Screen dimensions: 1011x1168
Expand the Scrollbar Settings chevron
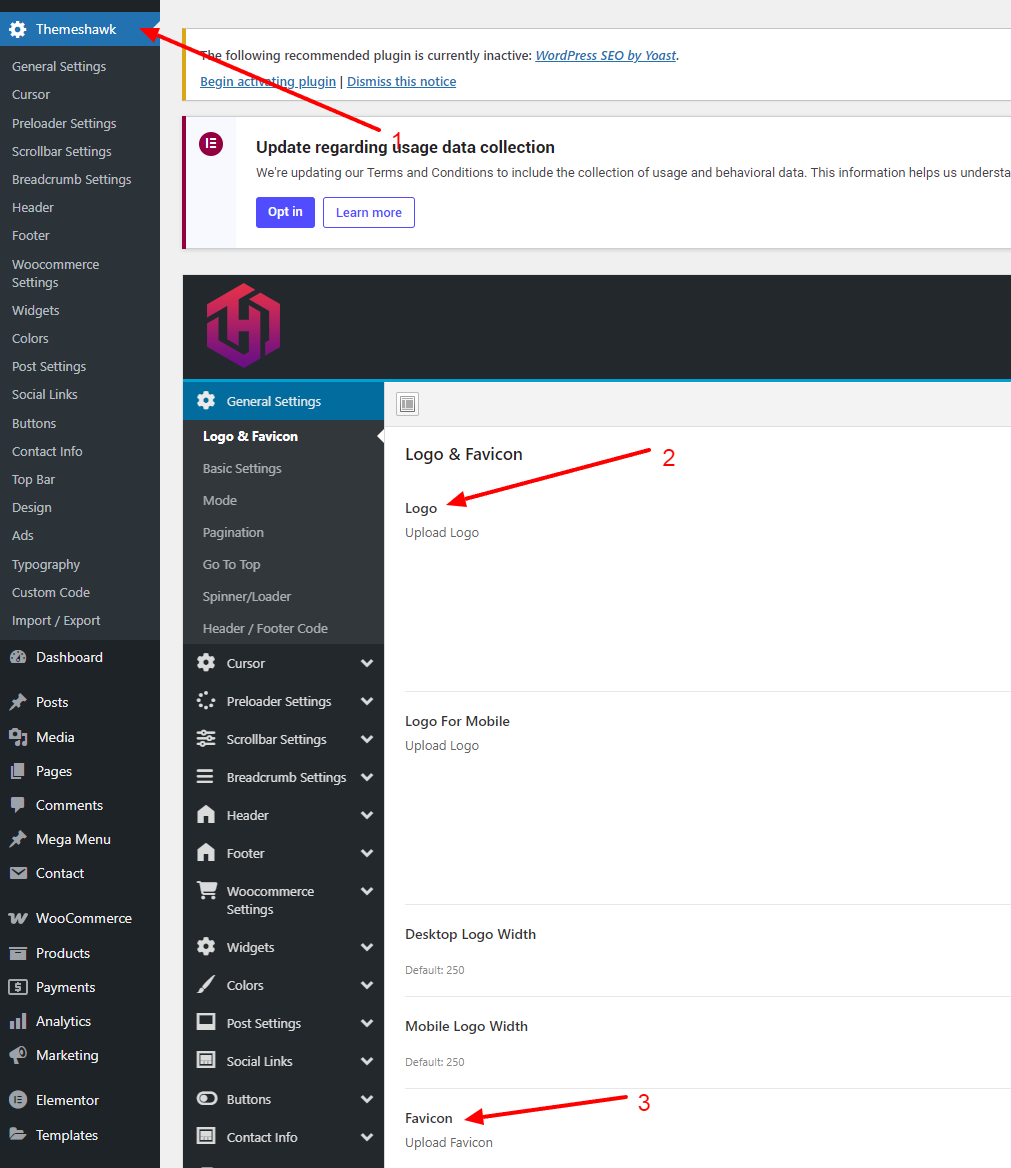point(367,740)
